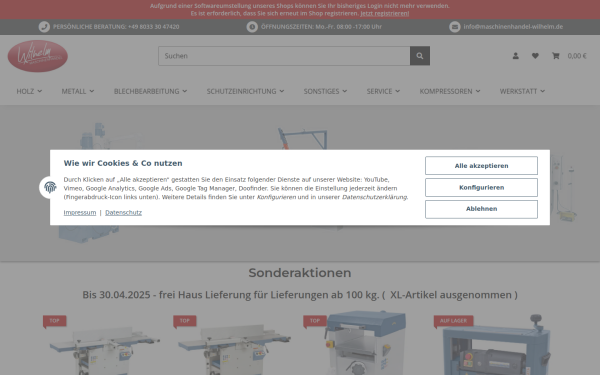Click the email envelope icon
Viewport: 600px width, 375px height.
tap(455, 27)
